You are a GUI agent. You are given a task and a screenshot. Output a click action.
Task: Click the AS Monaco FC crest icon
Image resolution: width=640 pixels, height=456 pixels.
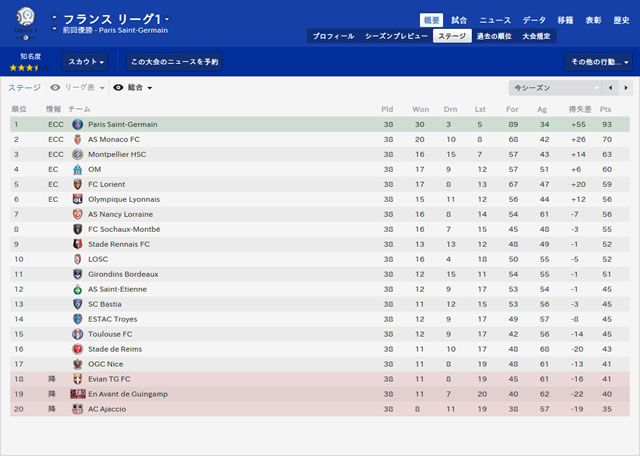point(78,140)
